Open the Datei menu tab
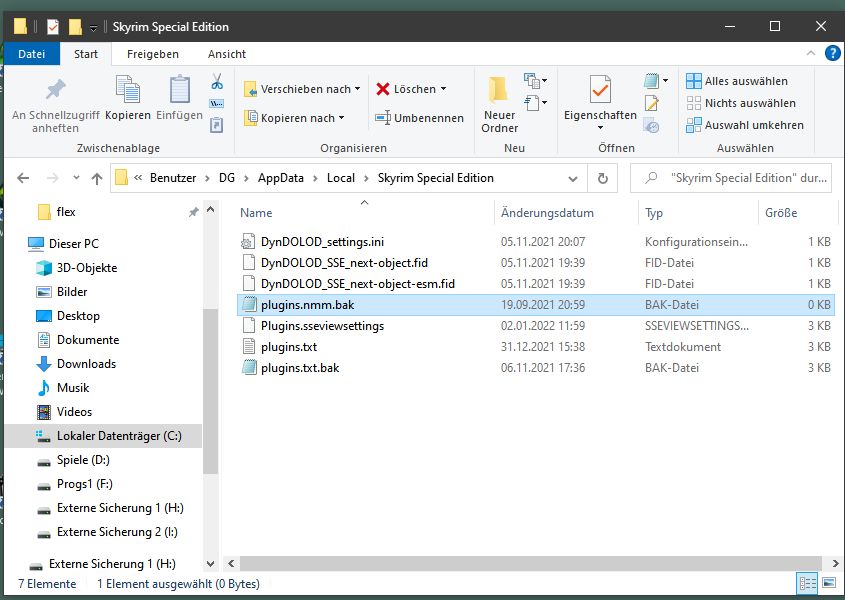 pos(32,54)
